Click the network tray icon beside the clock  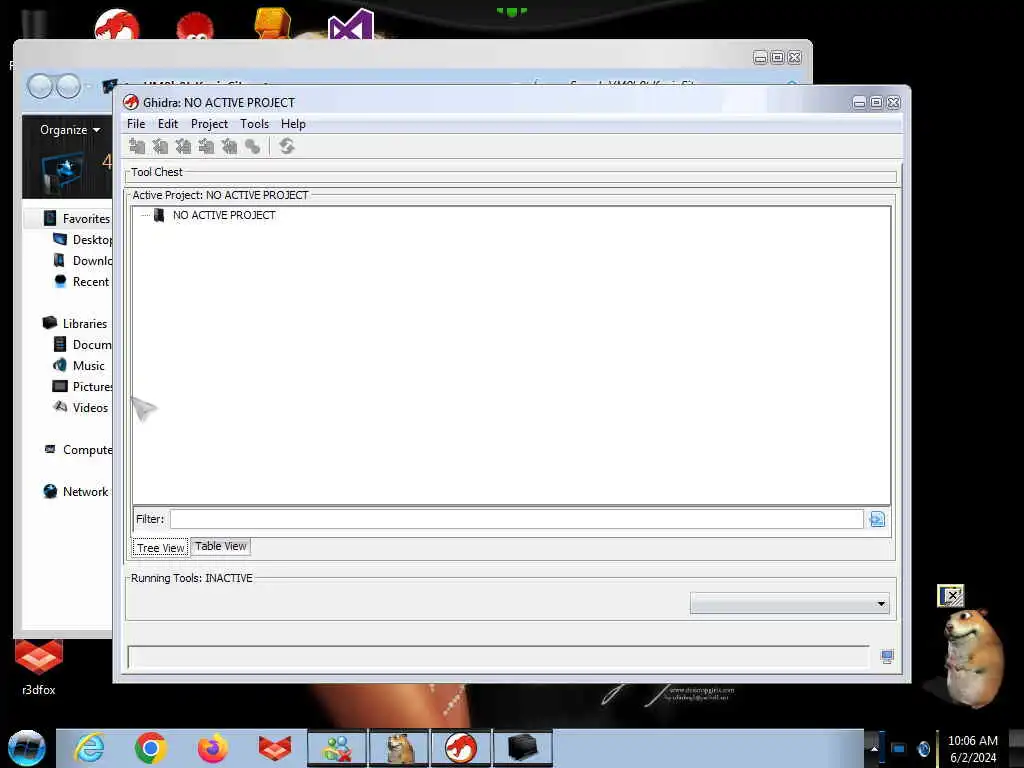(899, 748)
